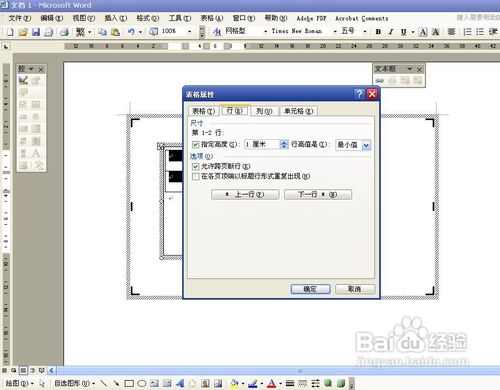Open the 网格型 style dropdown
500x390 pixels.
coord(266,32)
